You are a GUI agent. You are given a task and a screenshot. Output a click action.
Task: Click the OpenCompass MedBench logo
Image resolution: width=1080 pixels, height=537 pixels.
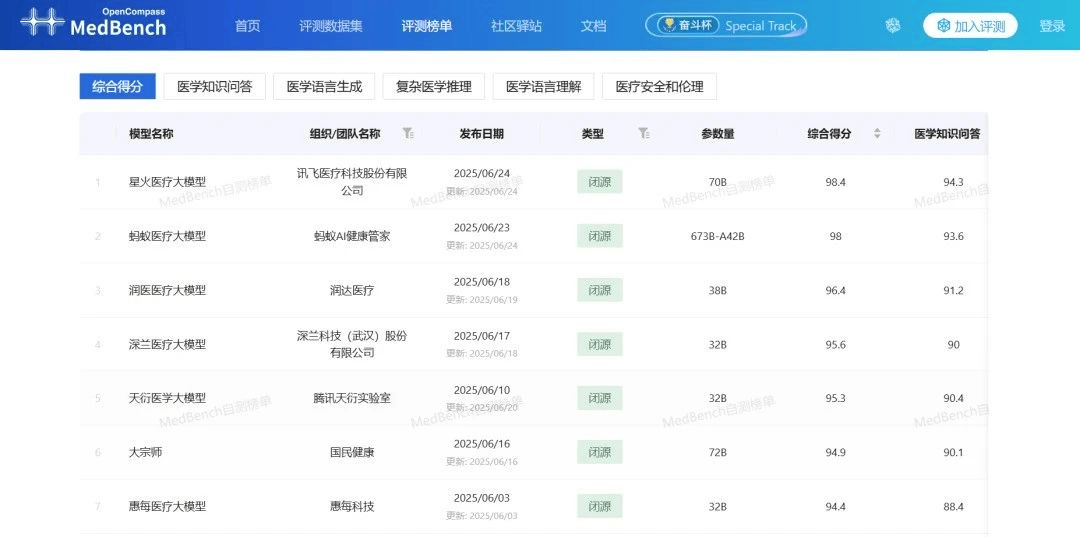coord(93,22)
